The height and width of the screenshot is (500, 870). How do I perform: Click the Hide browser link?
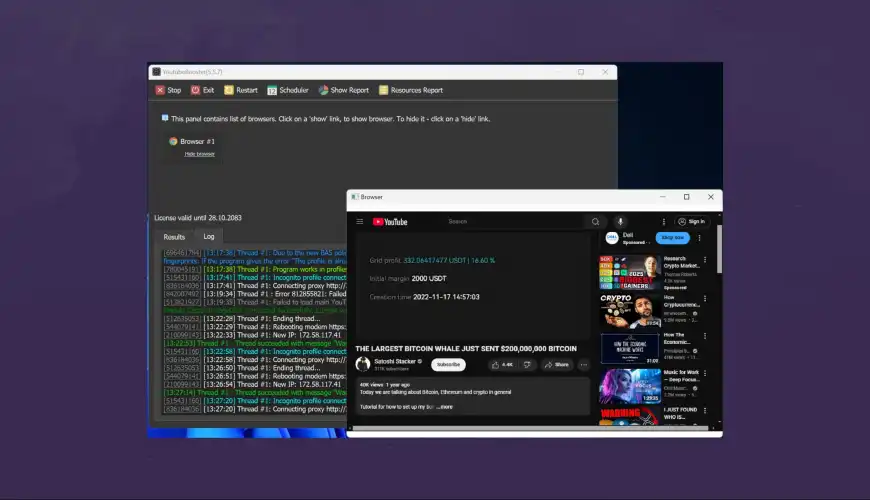pyautogui.click(x=199, y=154)
